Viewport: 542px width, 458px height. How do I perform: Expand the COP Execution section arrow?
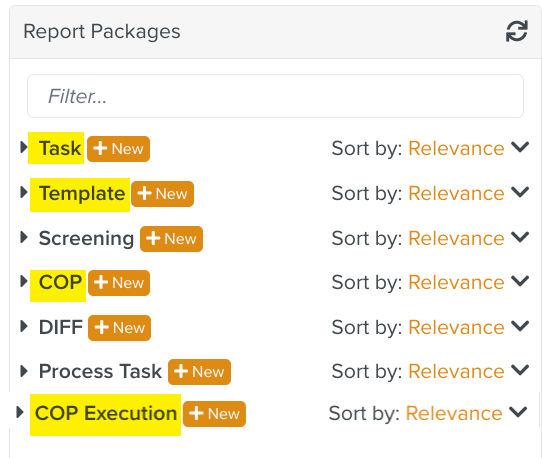pyautogui.click(x=20, y=412)
